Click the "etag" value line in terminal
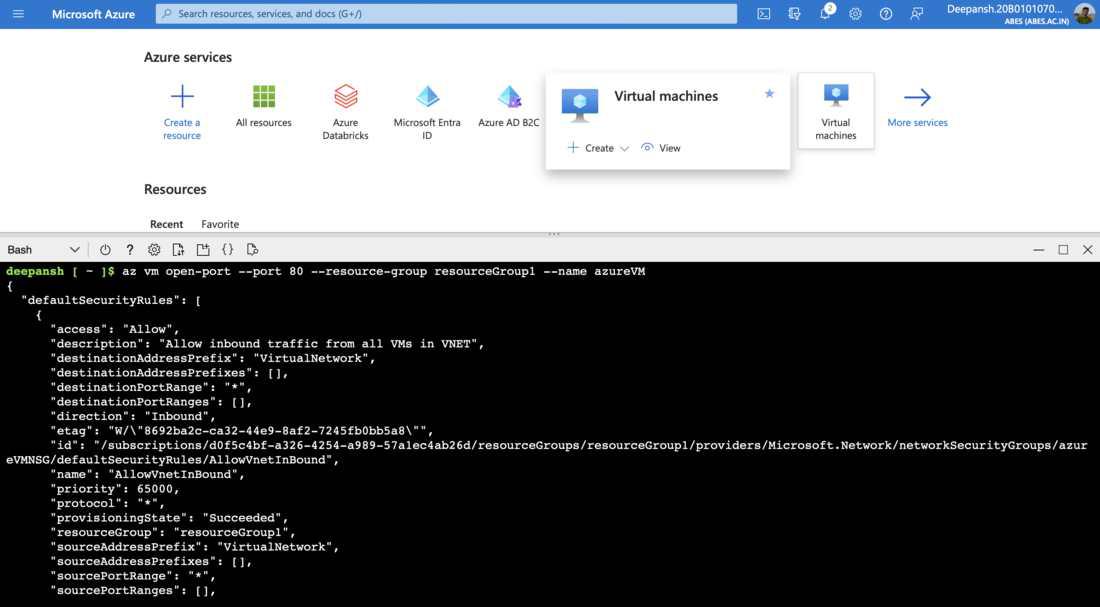 tap(242, 431)
